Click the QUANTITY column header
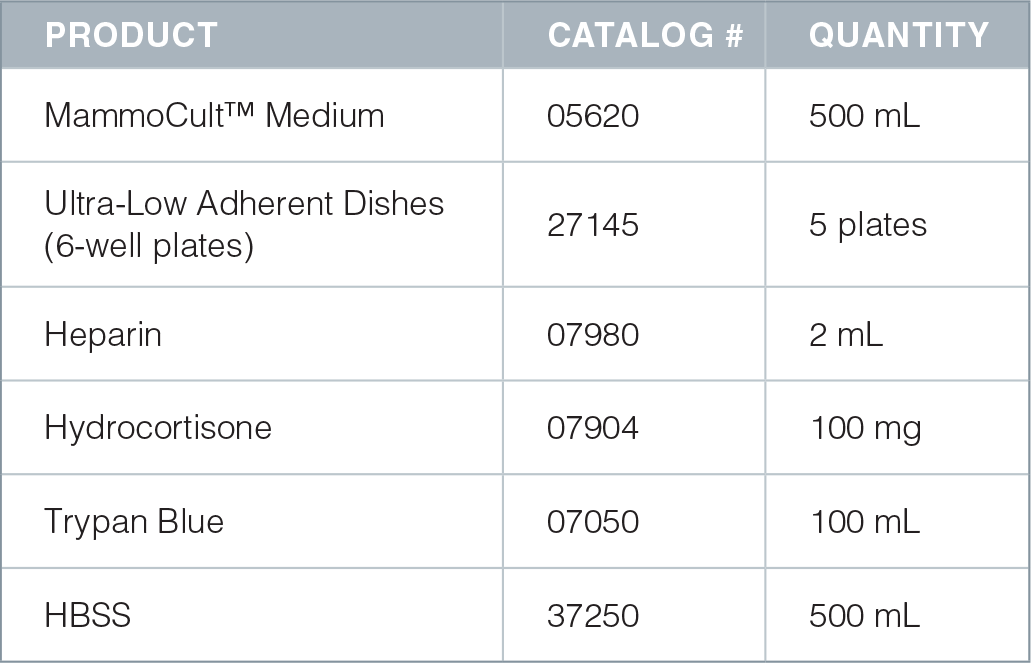 point(898,36)
